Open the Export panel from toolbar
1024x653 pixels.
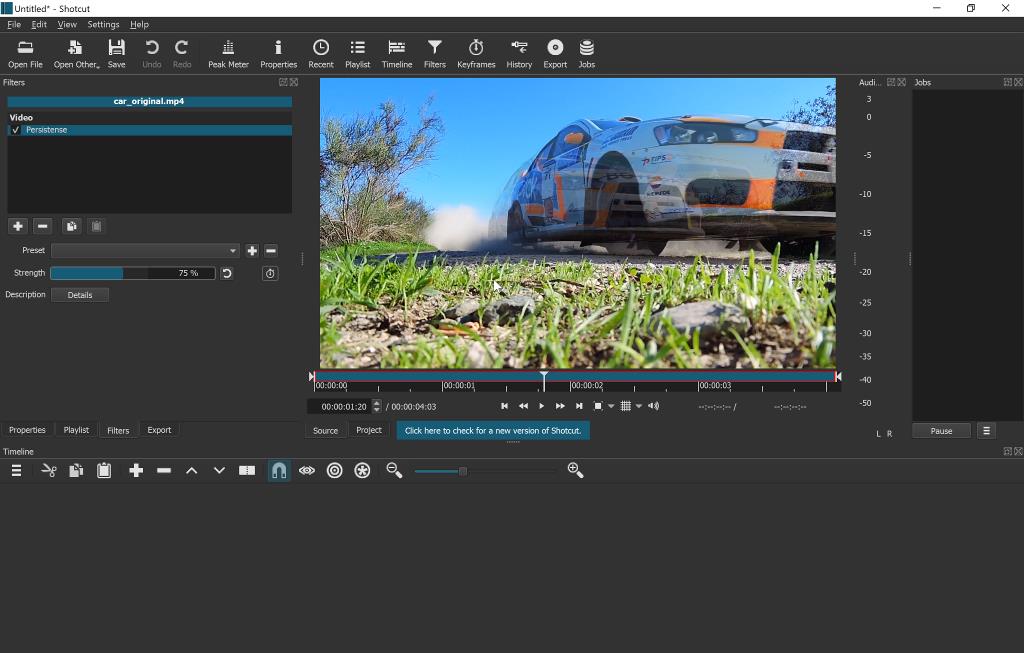pyautogui.click(x=555, y=54)
